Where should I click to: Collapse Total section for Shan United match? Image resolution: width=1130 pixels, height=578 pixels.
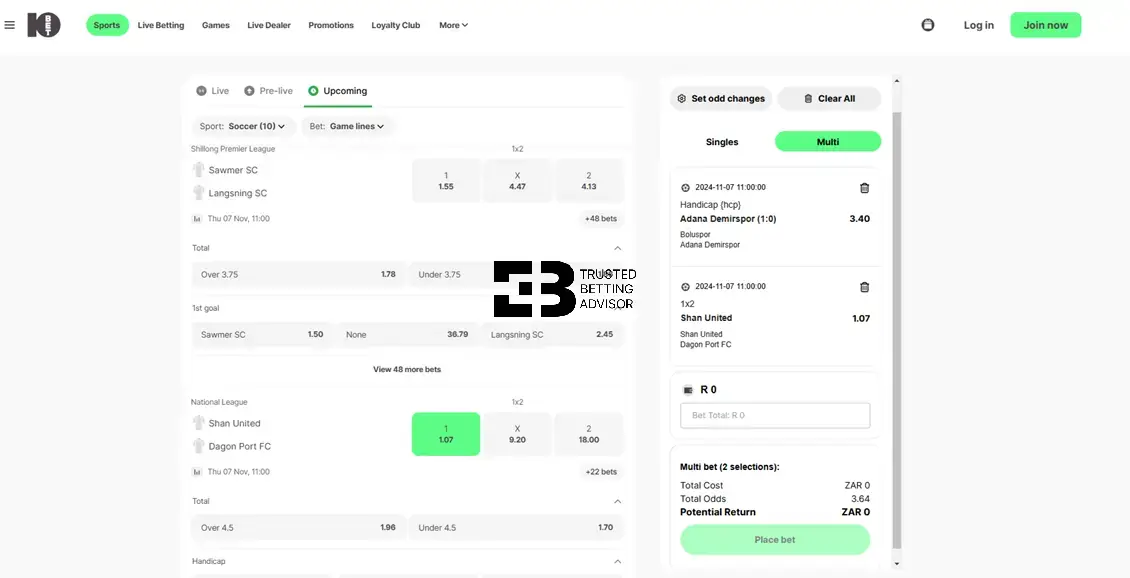click(618, 501)
